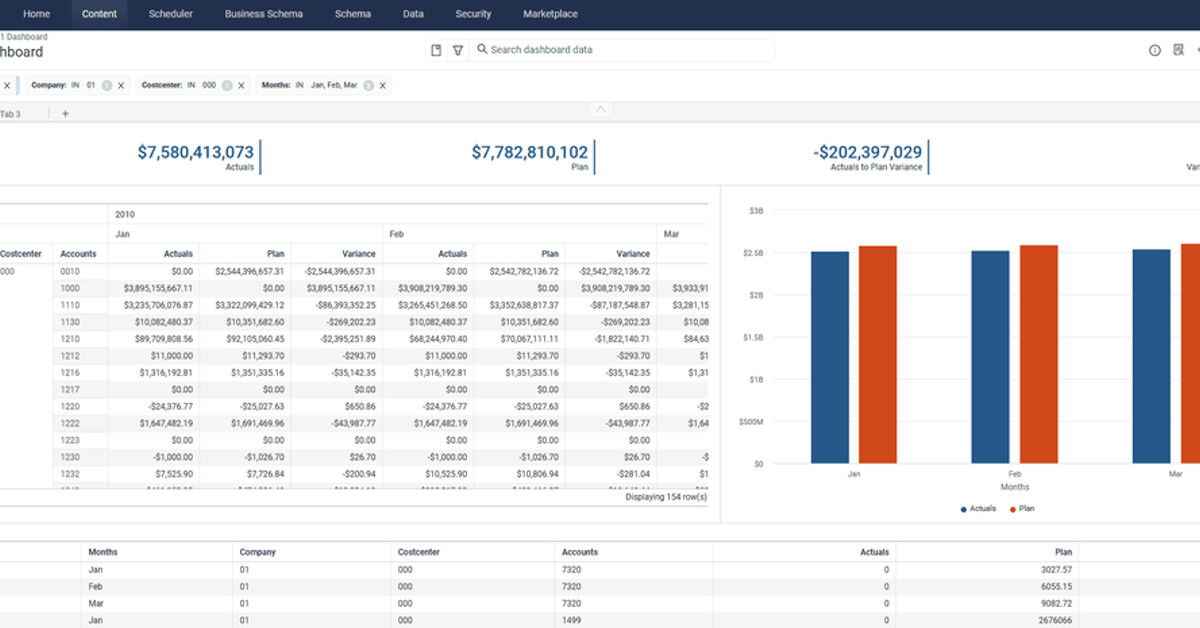
Task: Sort by Actuals column in bottom table
Action: (x=874, y=552)
